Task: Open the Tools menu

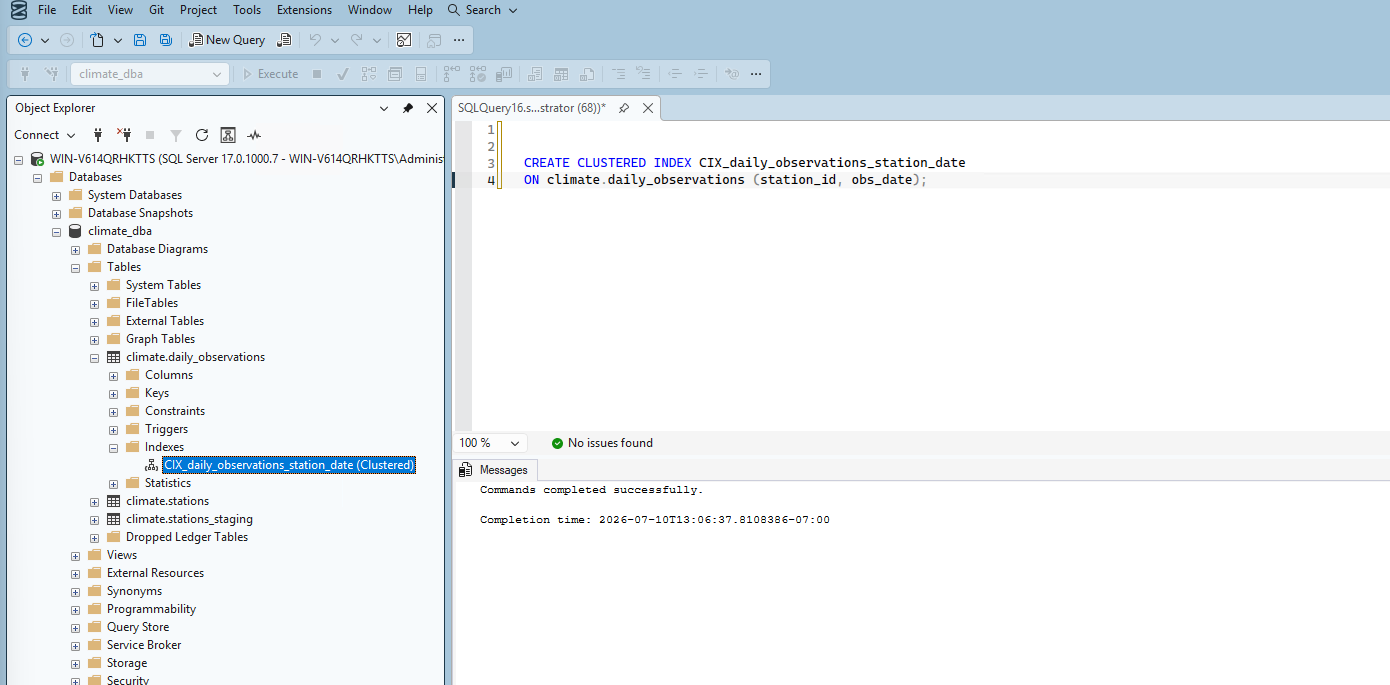Action: pos(247,10)
